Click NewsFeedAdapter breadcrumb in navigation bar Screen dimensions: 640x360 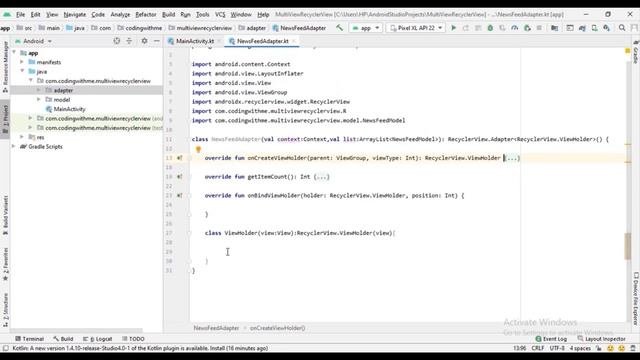(299, 28)
